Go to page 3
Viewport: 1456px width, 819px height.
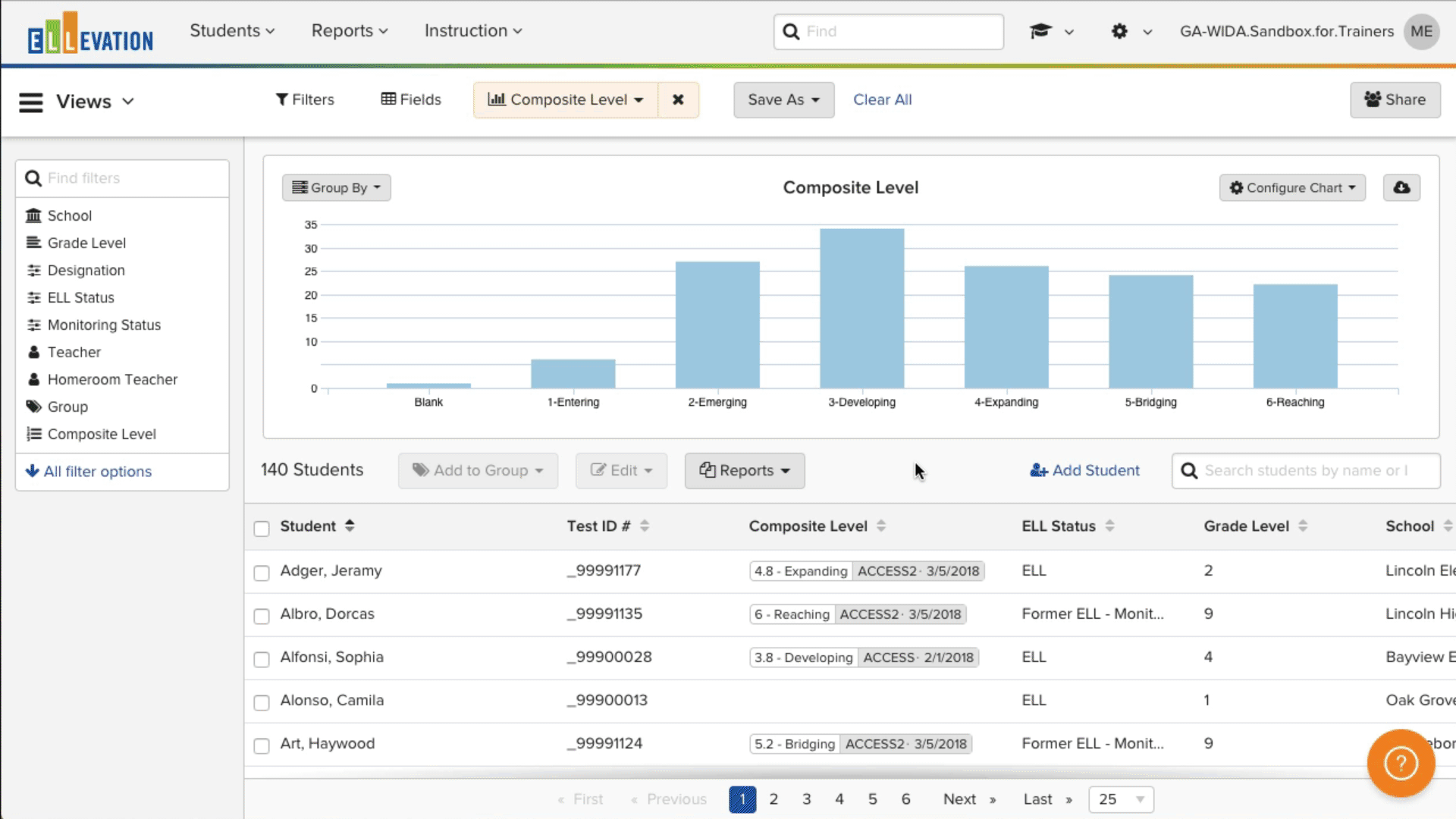pyautogui.click(x=807, y=799)
